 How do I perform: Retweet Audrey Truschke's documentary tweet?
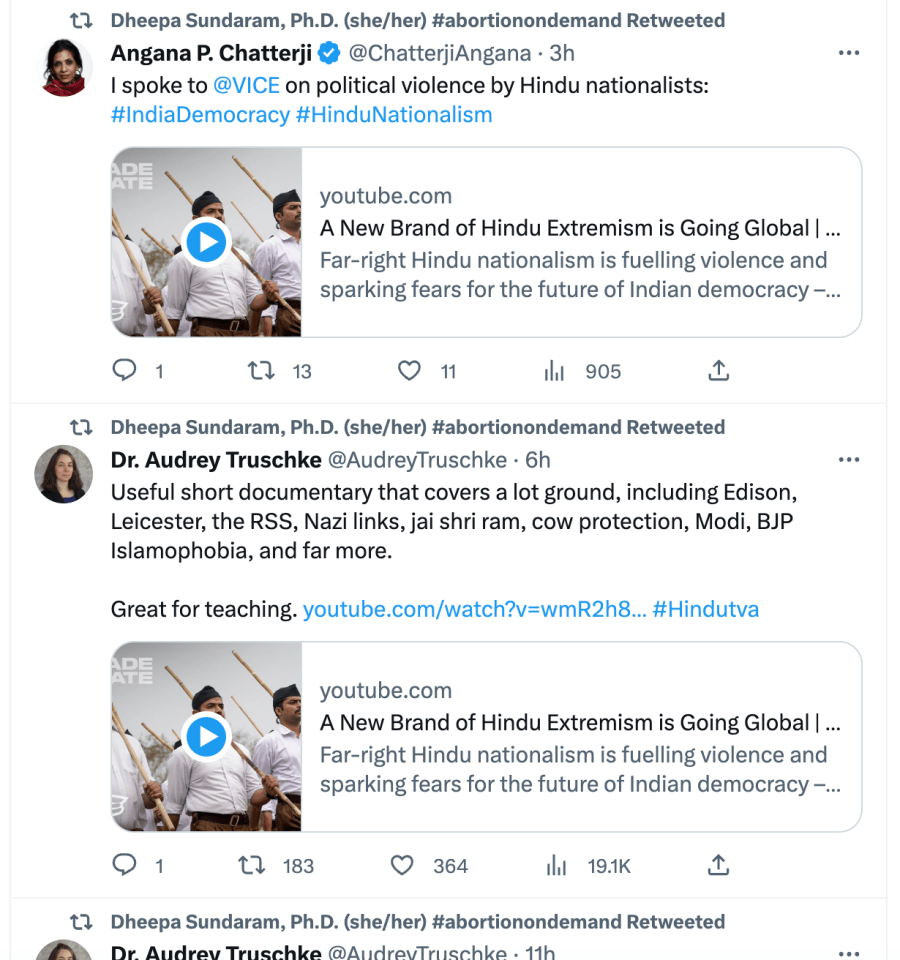tap(253, 866)
